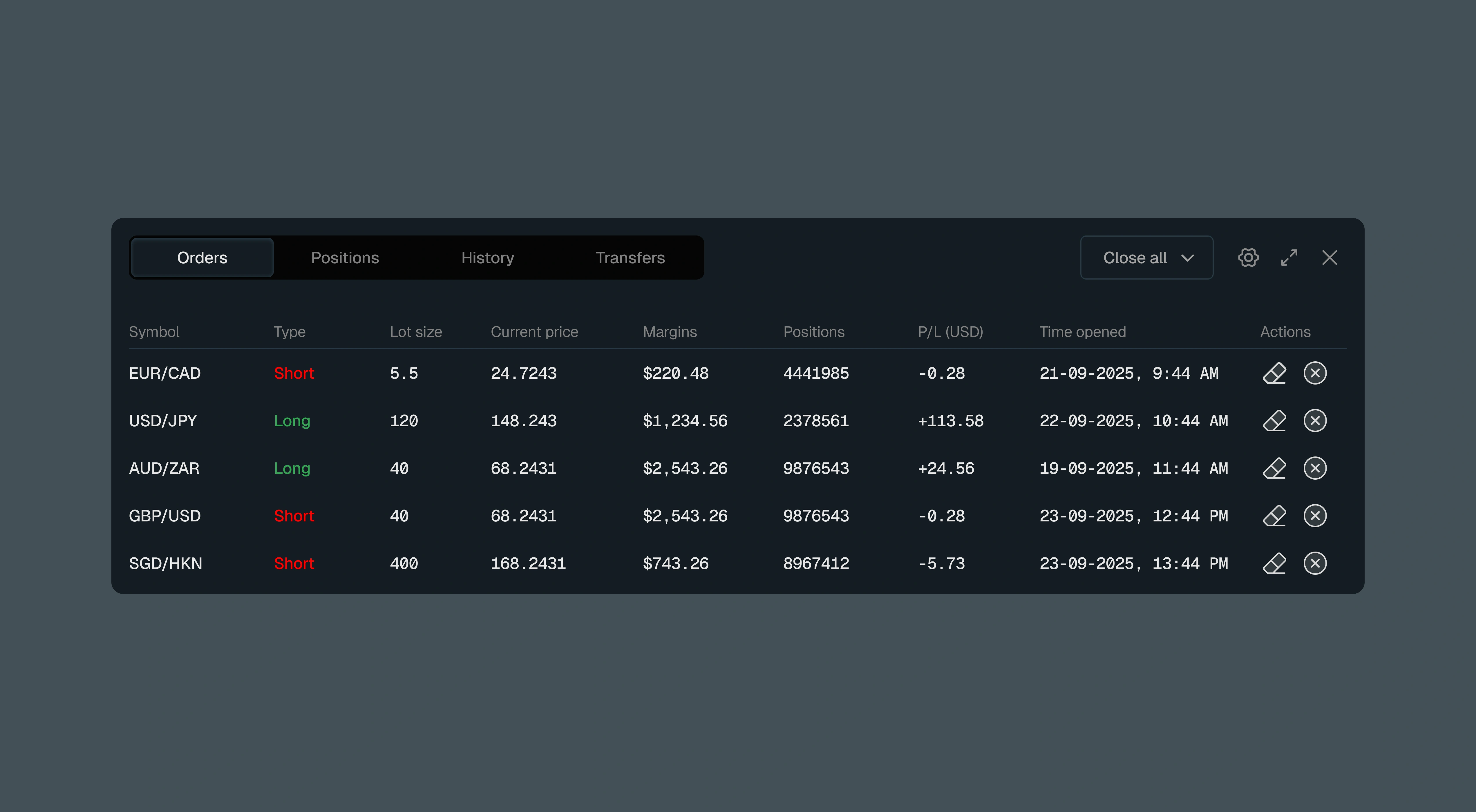Close the AUD/ZAR order with circled X
This screenshot has width=1476, height=812.
pos(1315,468)
